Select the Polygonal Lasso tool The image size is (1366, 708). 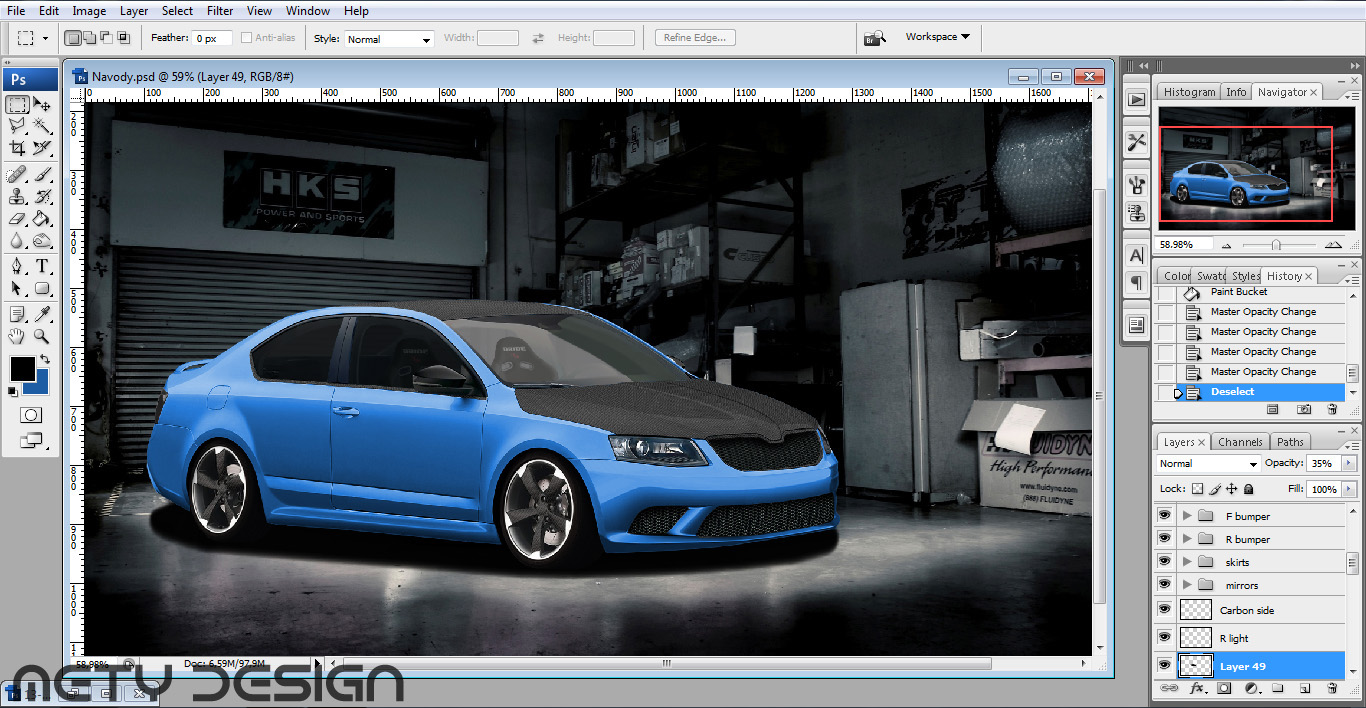tap(17, 126)
